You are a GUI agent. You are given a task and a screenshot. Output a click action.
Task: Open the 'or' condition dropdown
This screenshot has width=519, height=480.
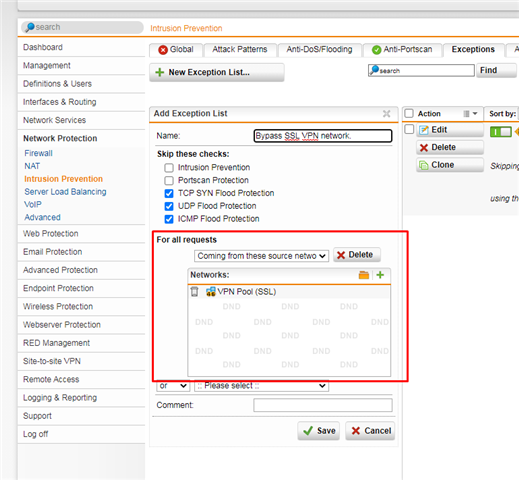point(173,386)
